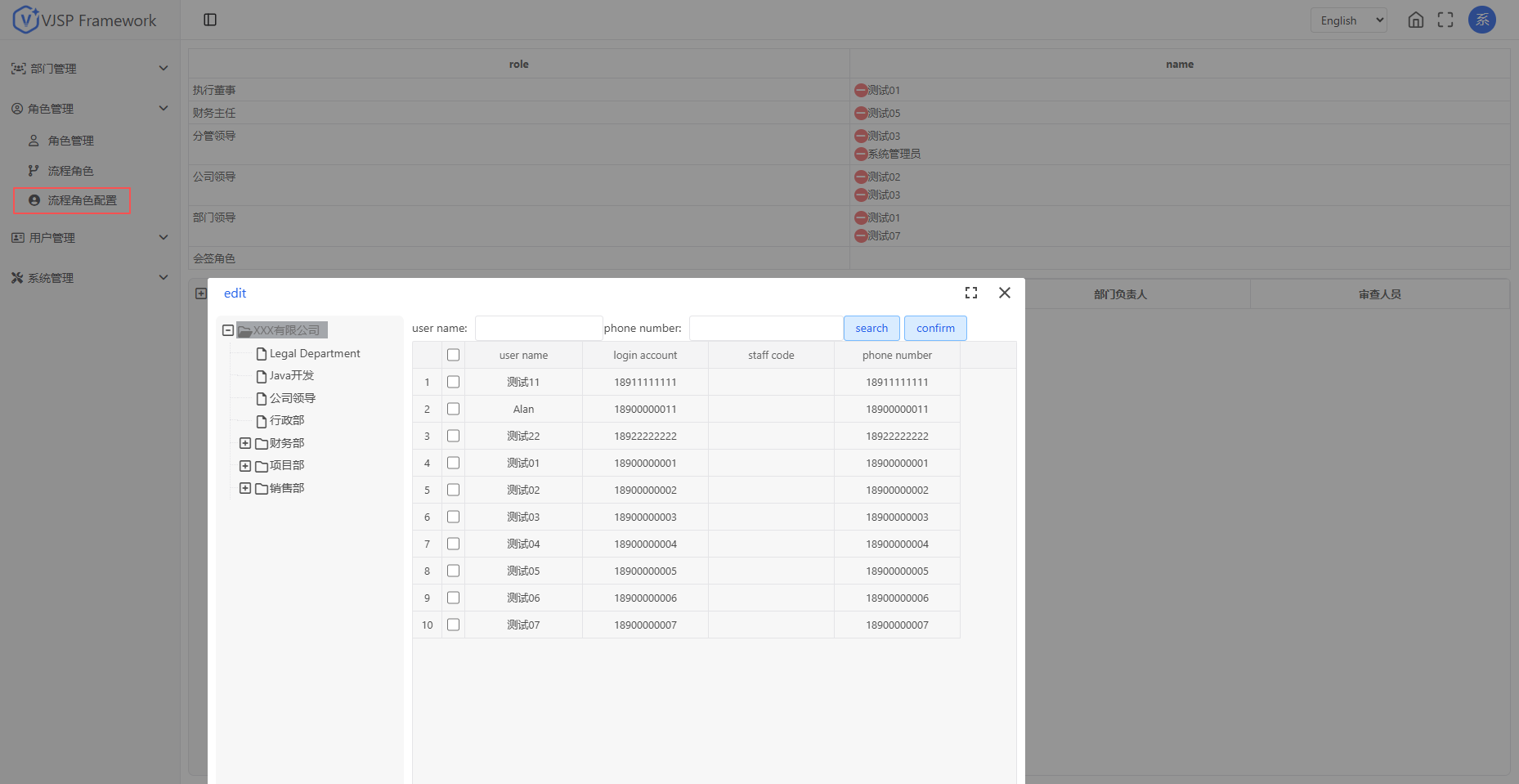Open the English language dropdown
The height and width of the screenshot is (784, 1519).
pyautogui.click(x=1348, y=20)
